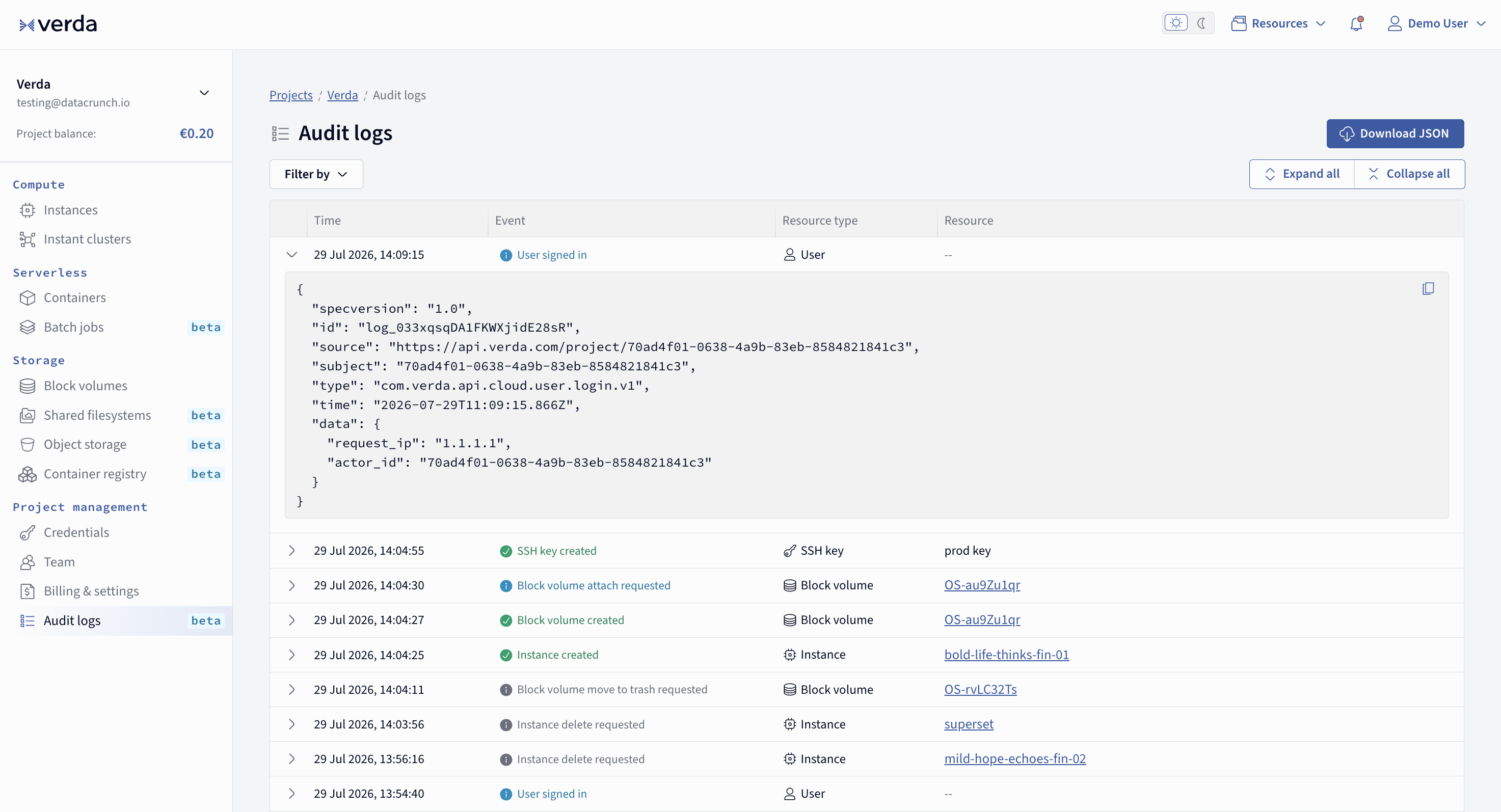Click Block volume icon in 14:04:30 row

click(790, 585)
